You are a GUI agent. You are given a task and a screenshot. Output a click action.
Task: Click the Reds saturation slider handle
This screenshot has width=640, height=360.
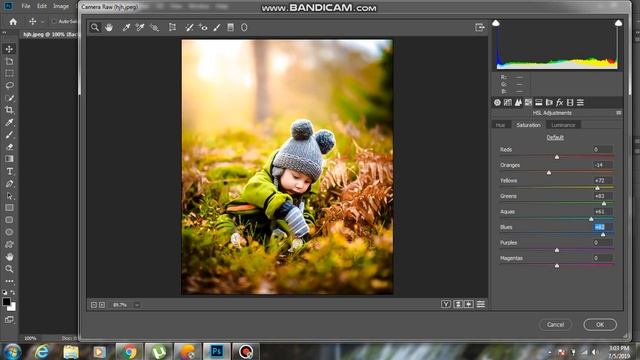pos(557,157)
